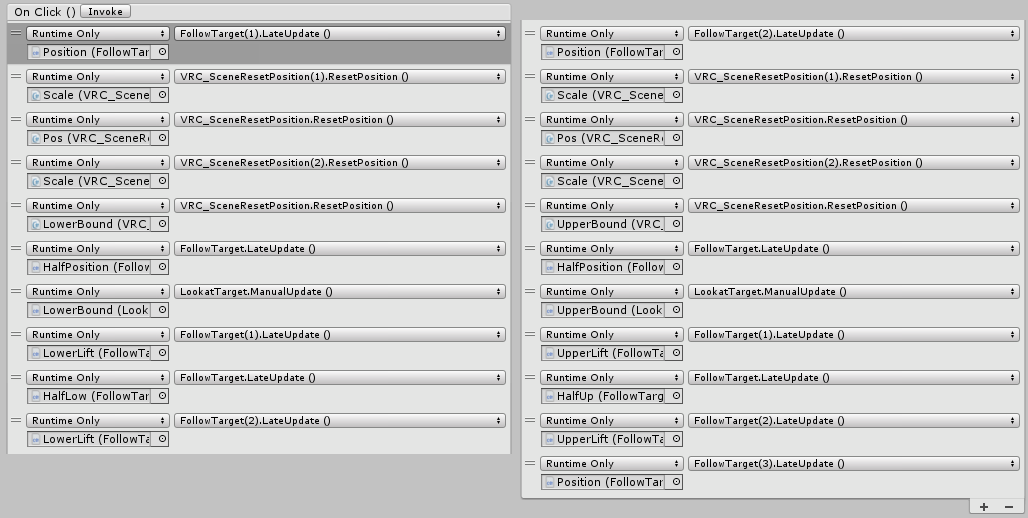Grab the reorder handle of the LowerBound (VRC_ entry
This screenshot has height=518, width=1028.
tap(16, 206)
